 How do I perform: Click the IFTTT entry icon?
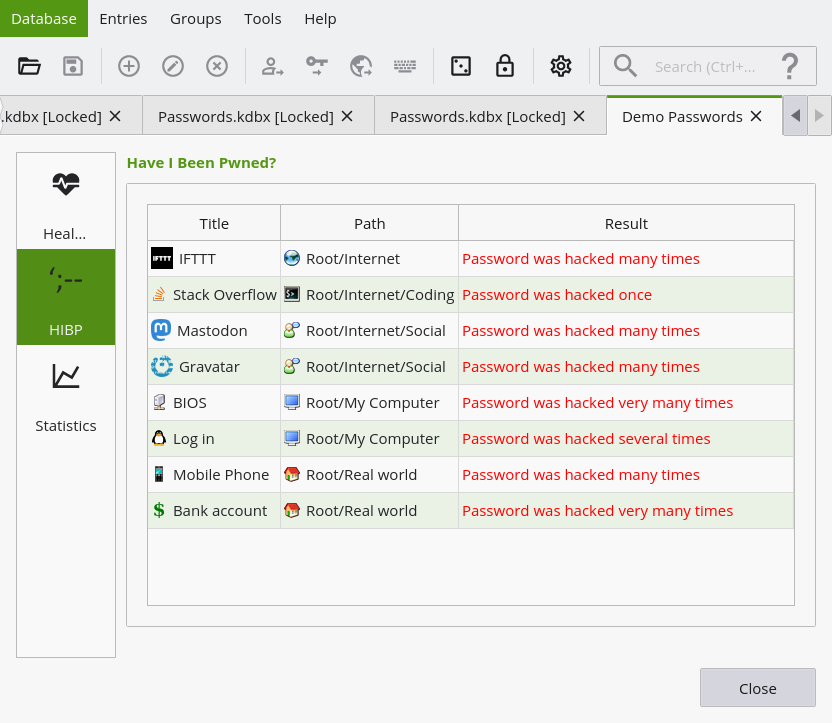click(162, 259)
